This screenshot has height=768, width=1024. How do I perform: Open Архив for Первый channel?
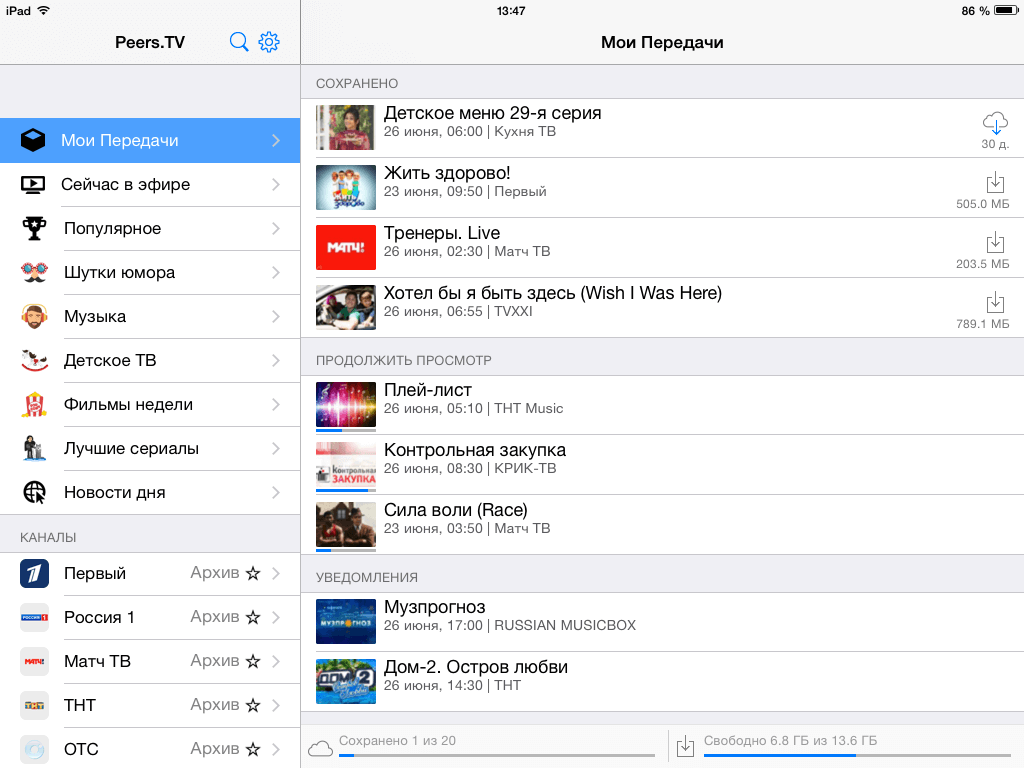click(x=215, y=573)
